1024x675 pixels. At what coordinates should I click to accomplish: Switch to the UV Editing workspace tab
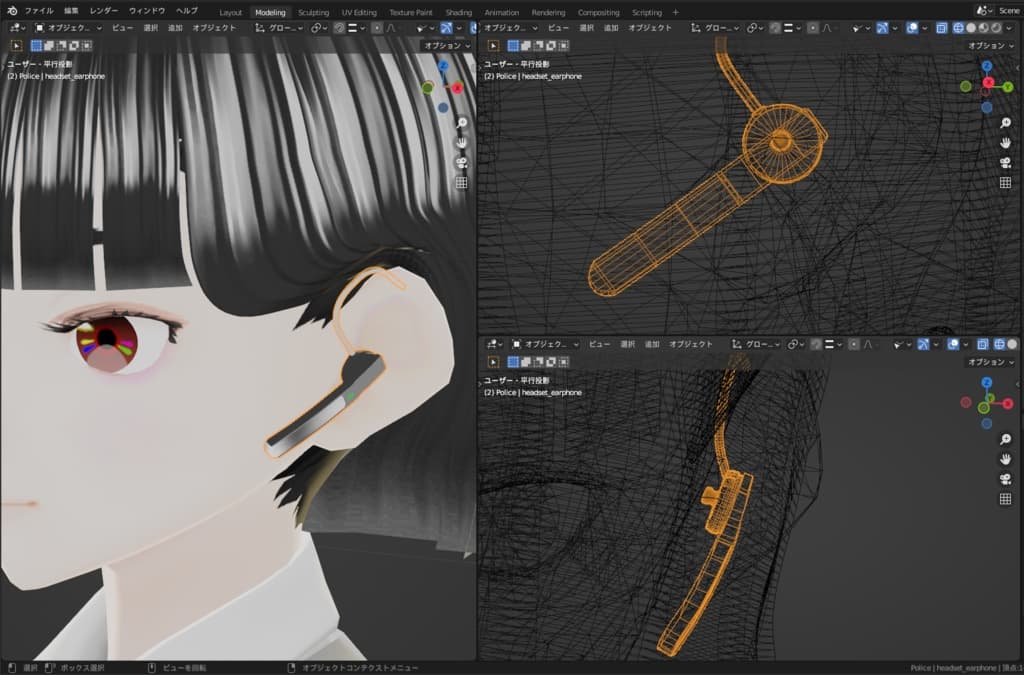pos(359,12)
